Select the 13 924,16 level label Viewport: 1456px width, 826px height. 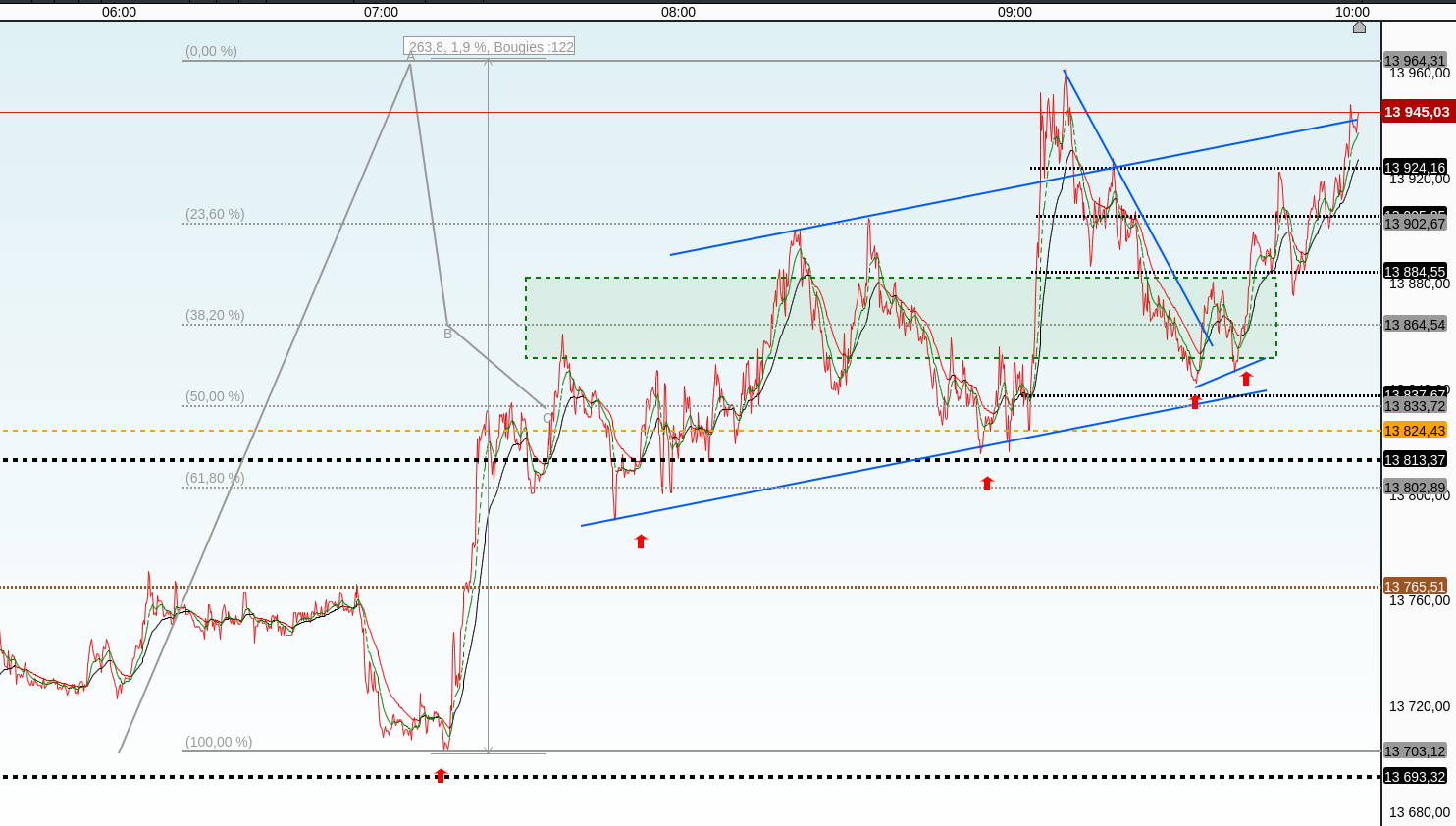[x=1415, y=168]
